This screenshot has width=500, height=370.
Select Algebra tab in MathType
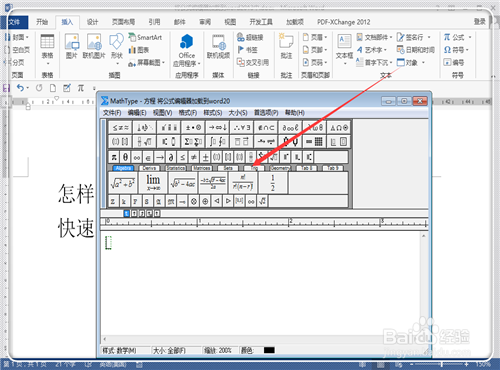click(x=123, y=168)
